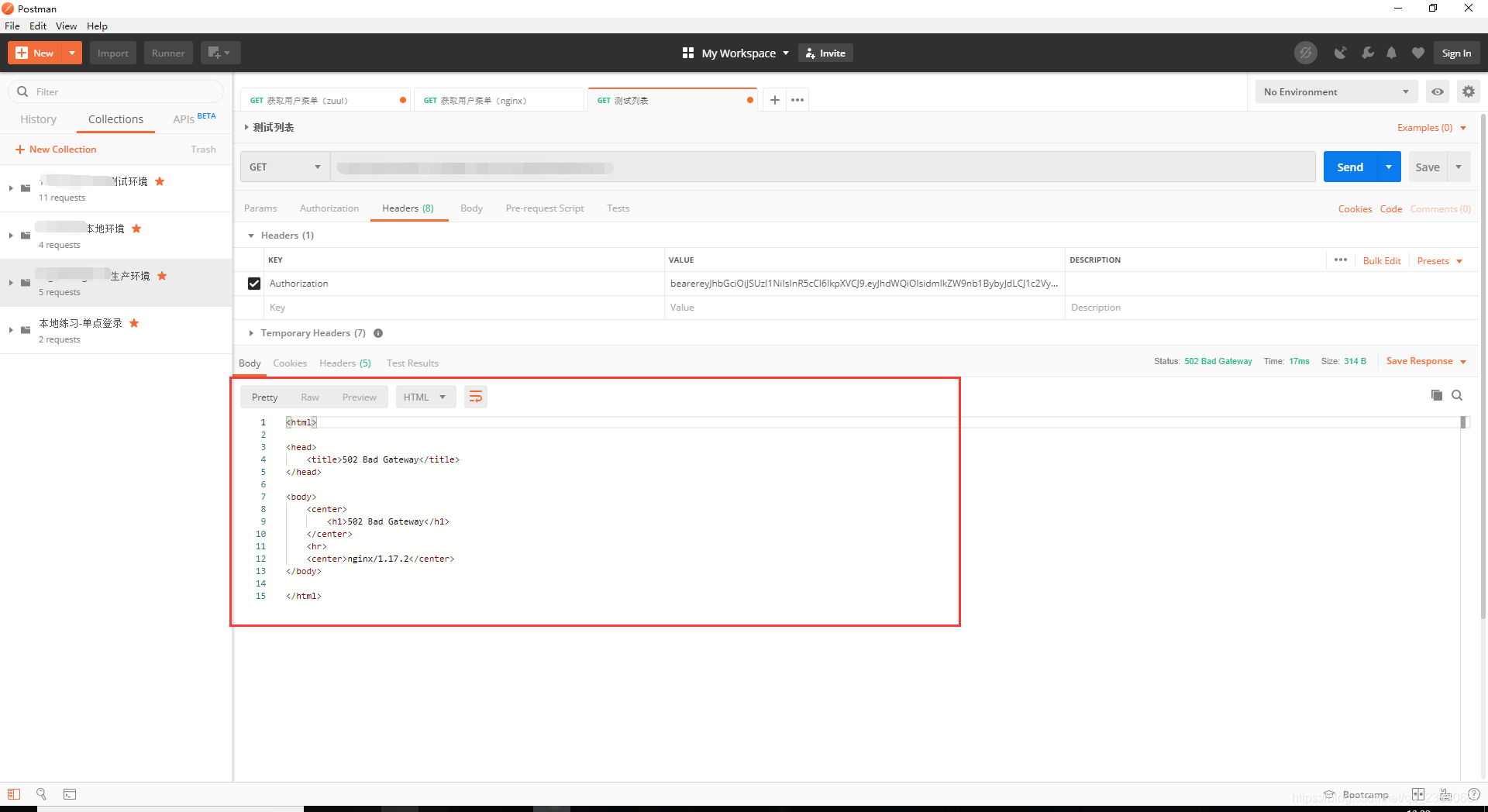Open the View menu
This screenshot has width=1488, height=812.
click(x=66, y=26)
